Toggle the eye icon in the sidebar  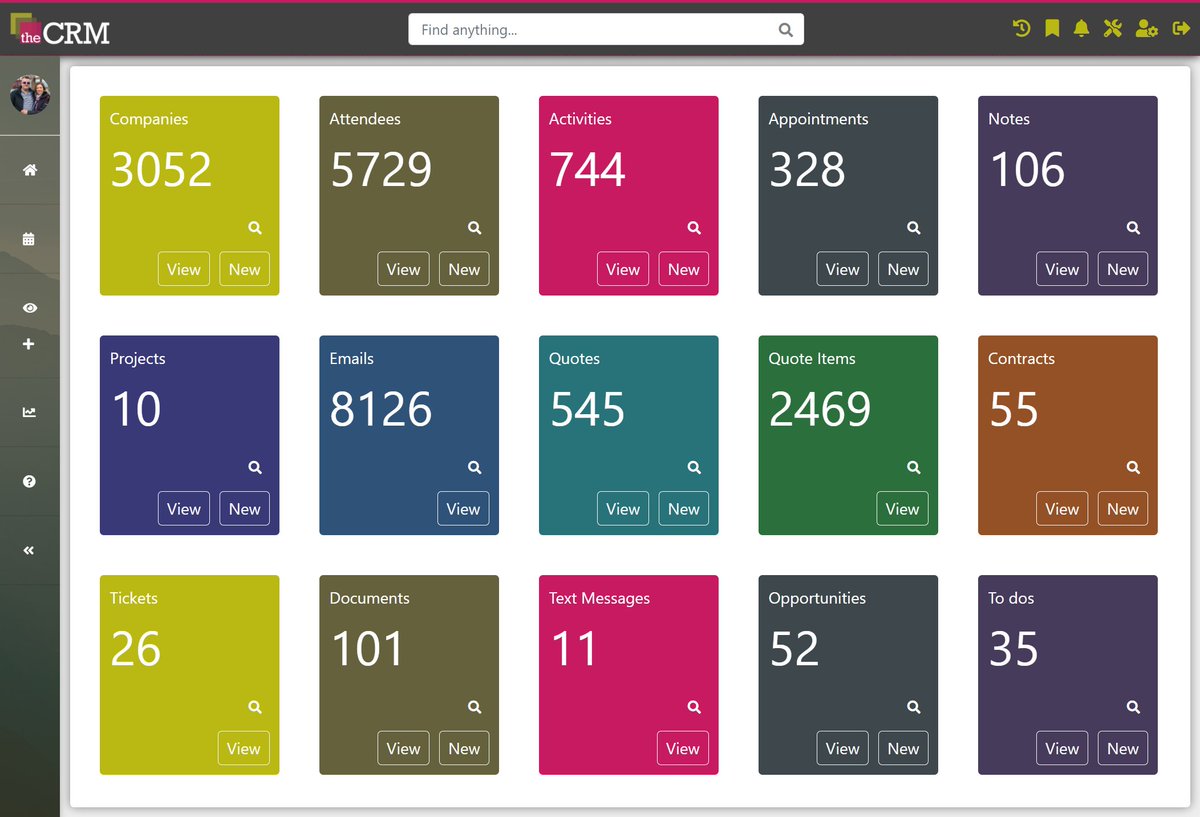tap(30, 307)
